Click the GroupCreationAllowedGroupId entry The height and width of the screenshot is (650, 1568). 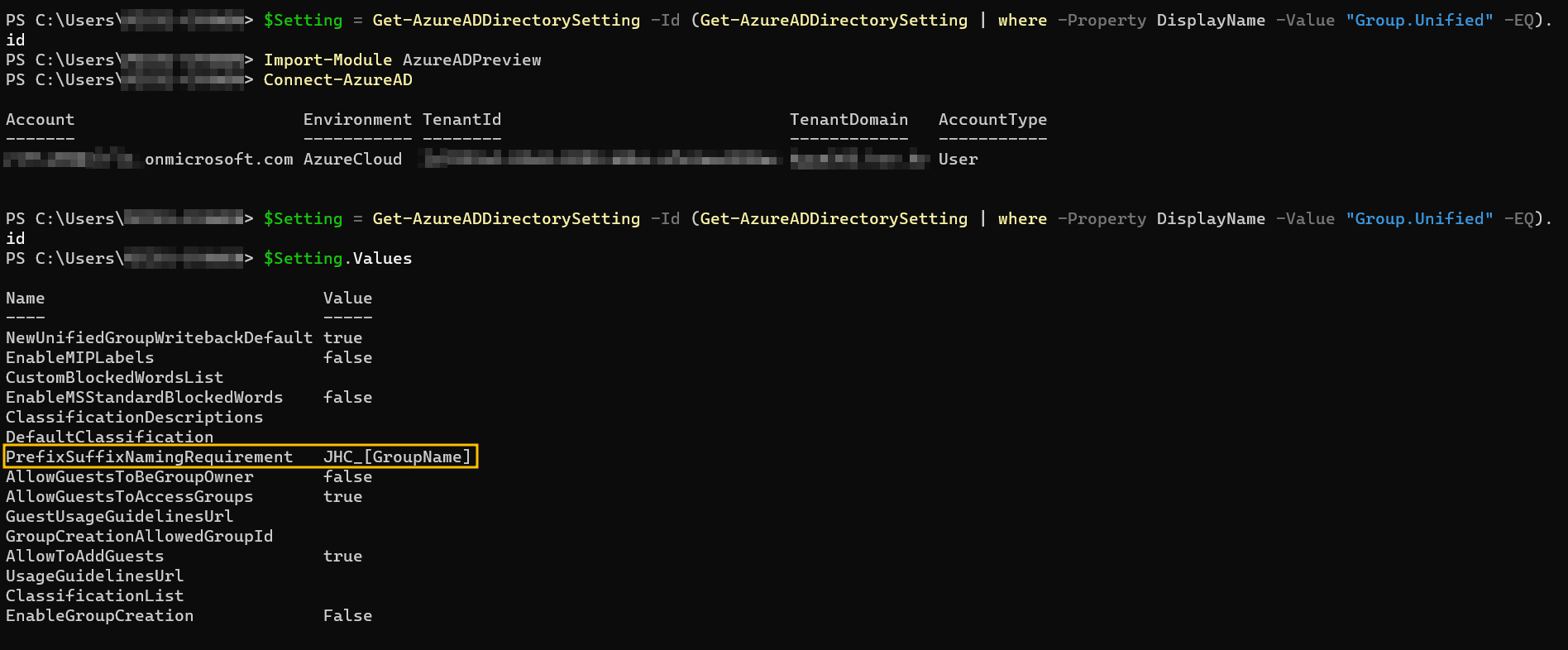tap(139, 536)
